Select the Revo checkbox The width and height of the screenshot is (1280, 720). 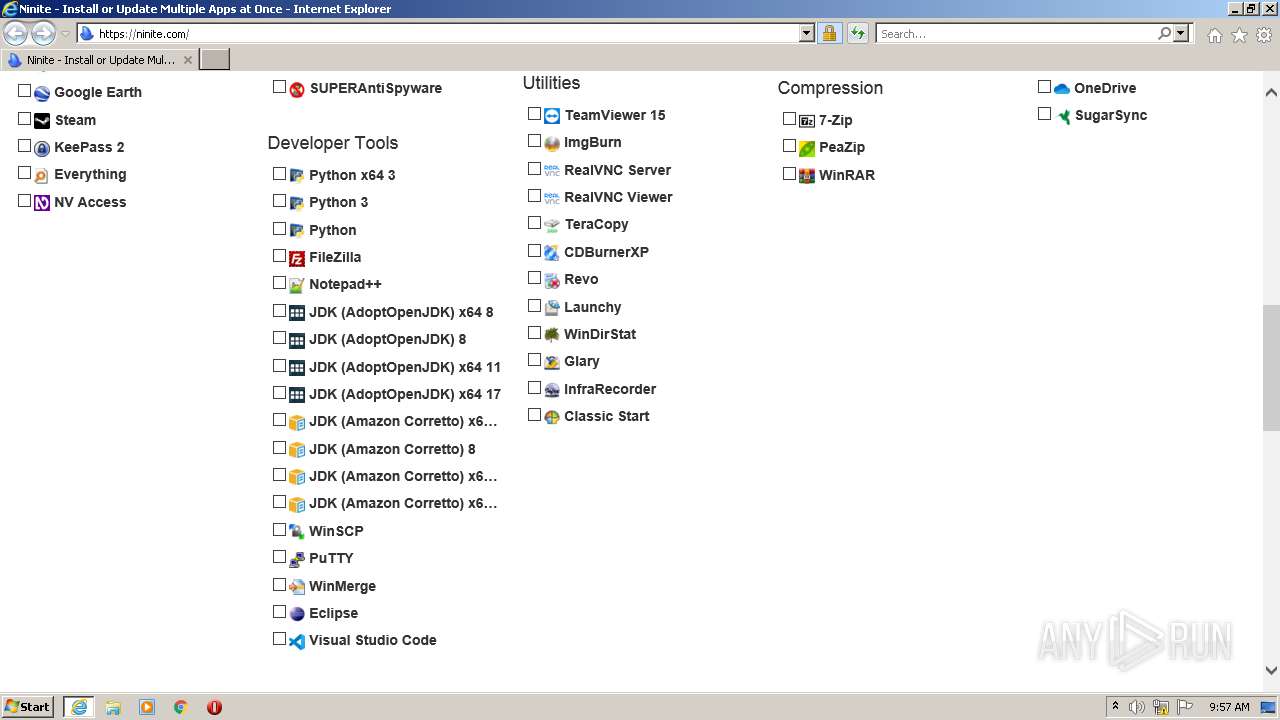point(535,278)
